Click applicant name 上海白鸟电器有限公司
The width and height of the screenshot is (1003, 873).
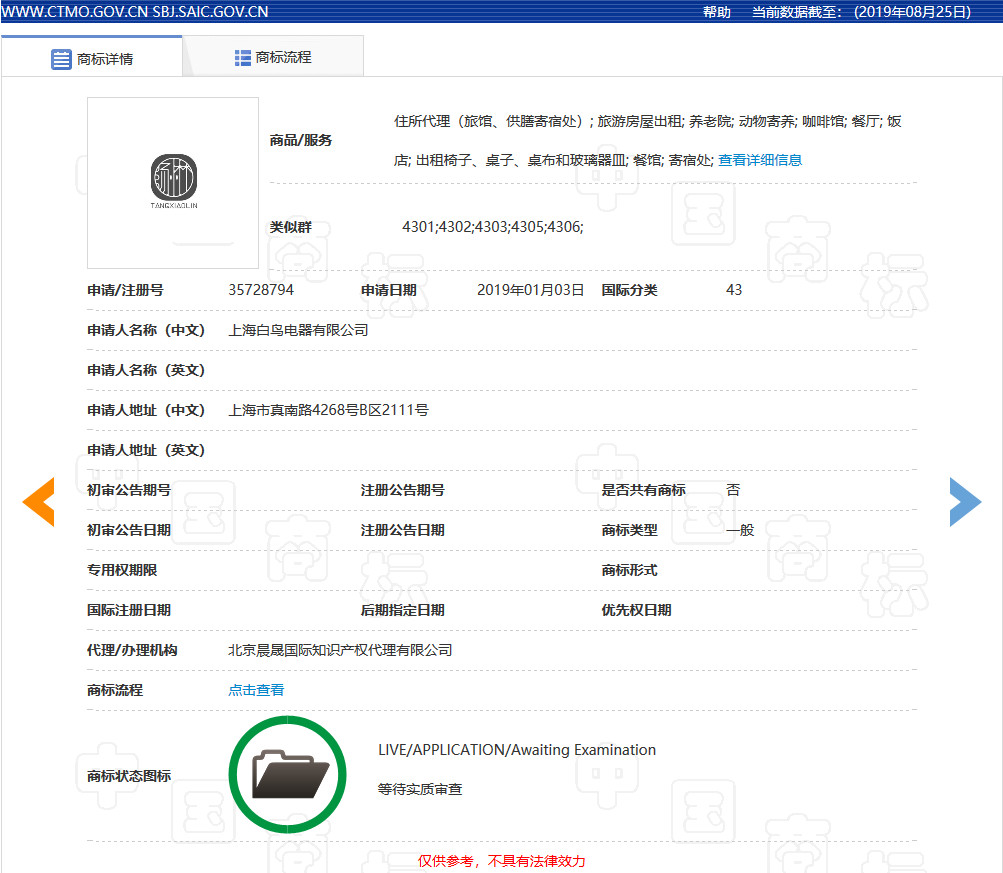[299, 330]
